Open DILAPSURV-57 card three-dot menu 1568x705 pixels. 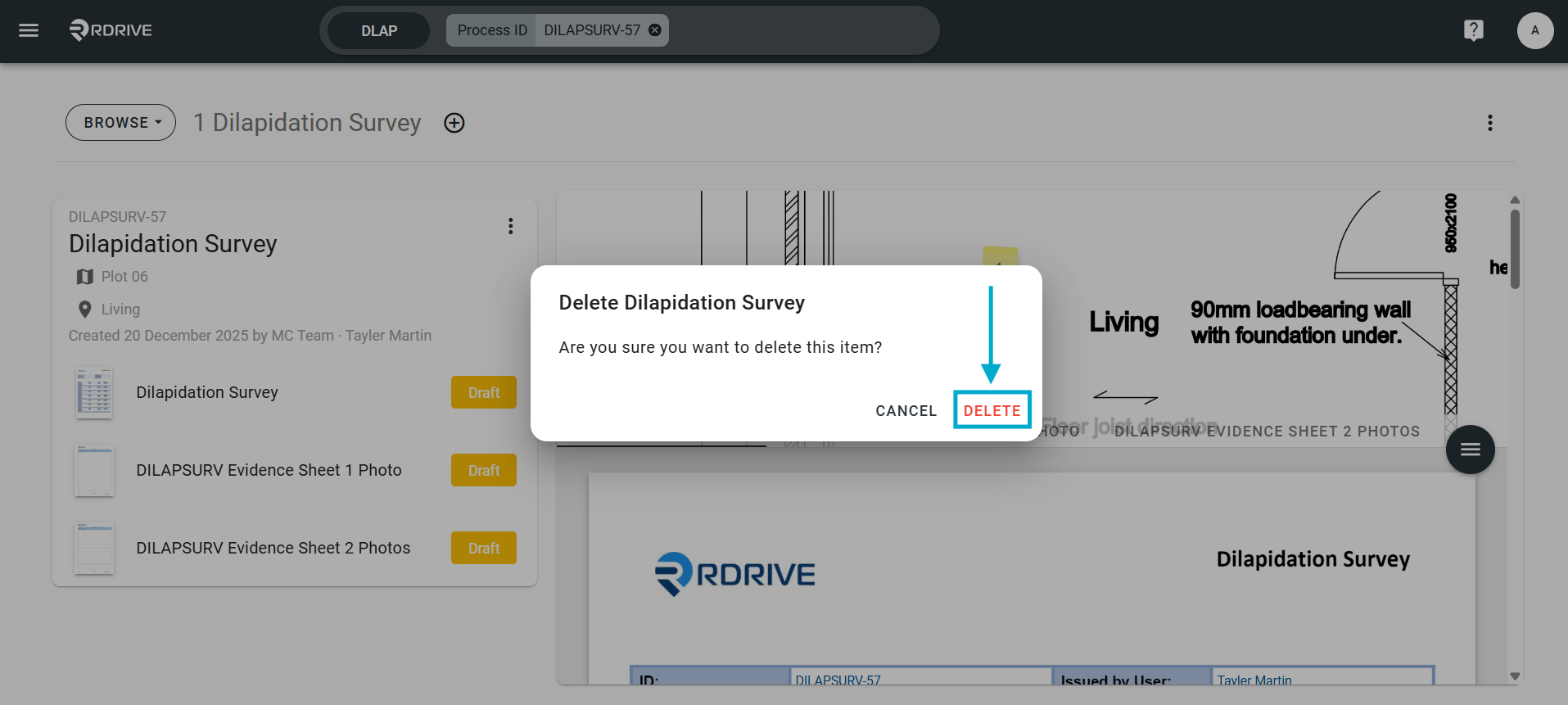point(510,226)
